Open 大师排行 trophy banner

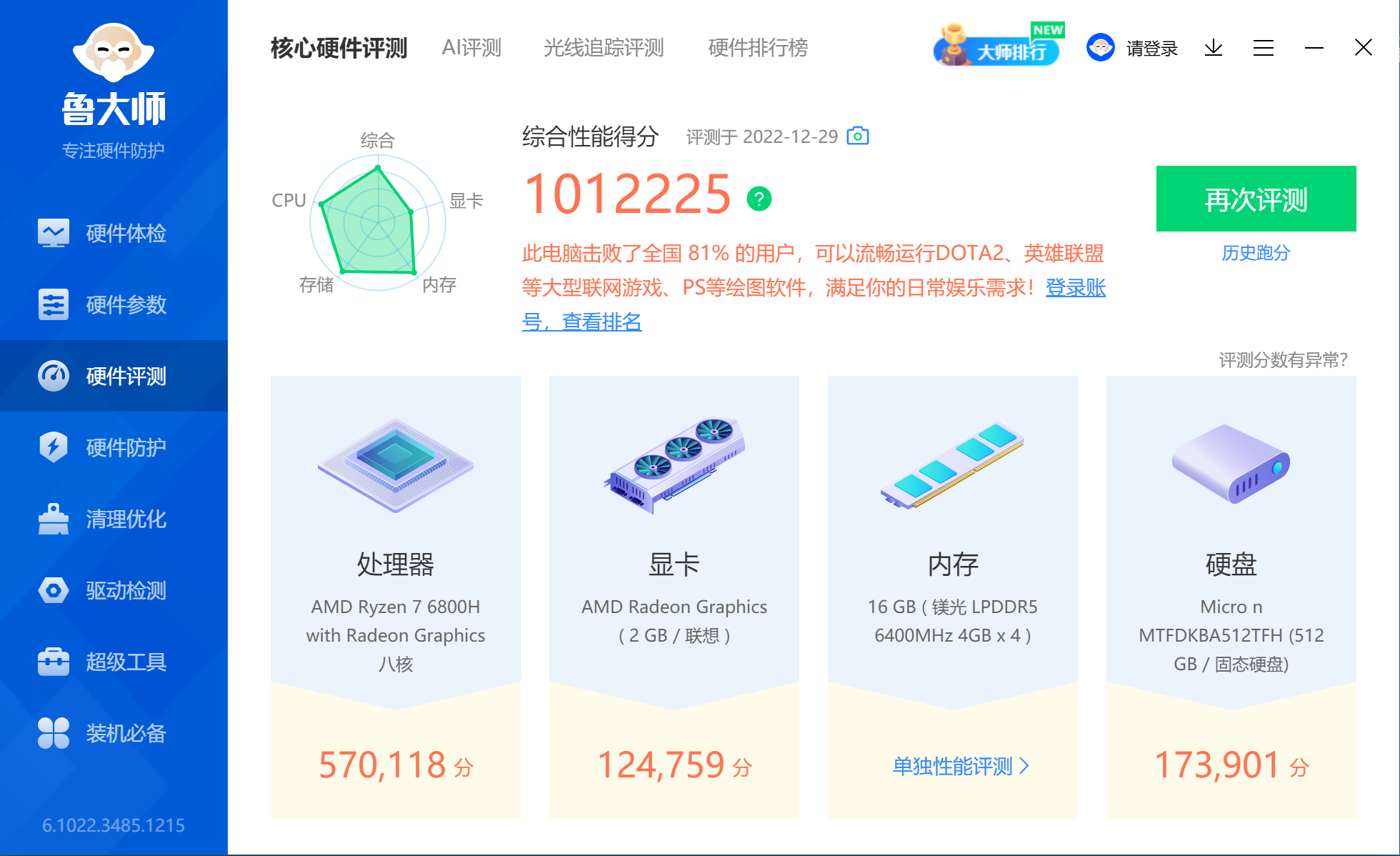click(x=998, y=46)
